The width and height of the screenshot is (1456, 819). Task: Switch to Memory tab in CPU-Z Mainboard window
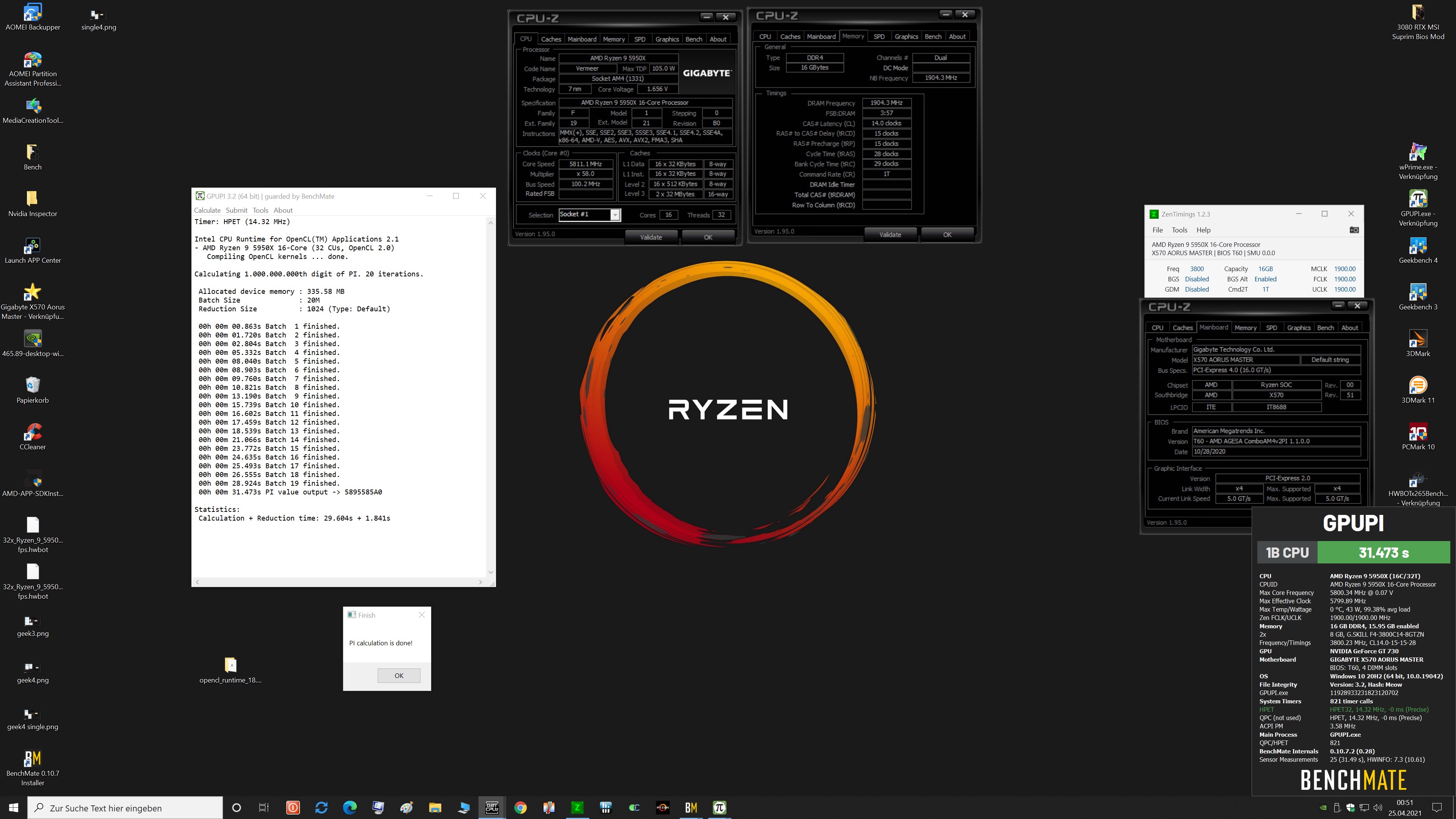(1245, 328)
